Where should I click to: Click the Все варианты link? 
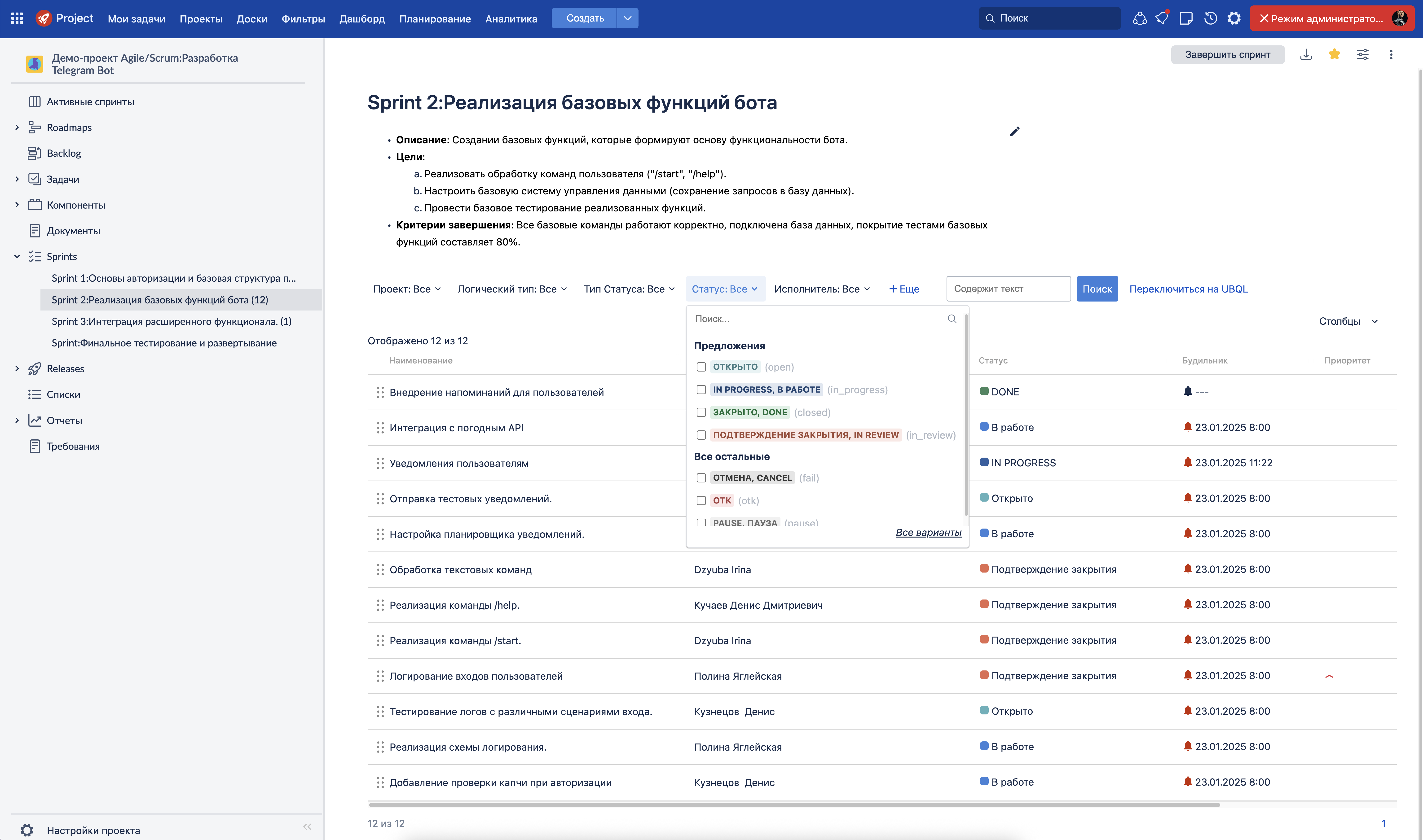click(x=928, y=532)
